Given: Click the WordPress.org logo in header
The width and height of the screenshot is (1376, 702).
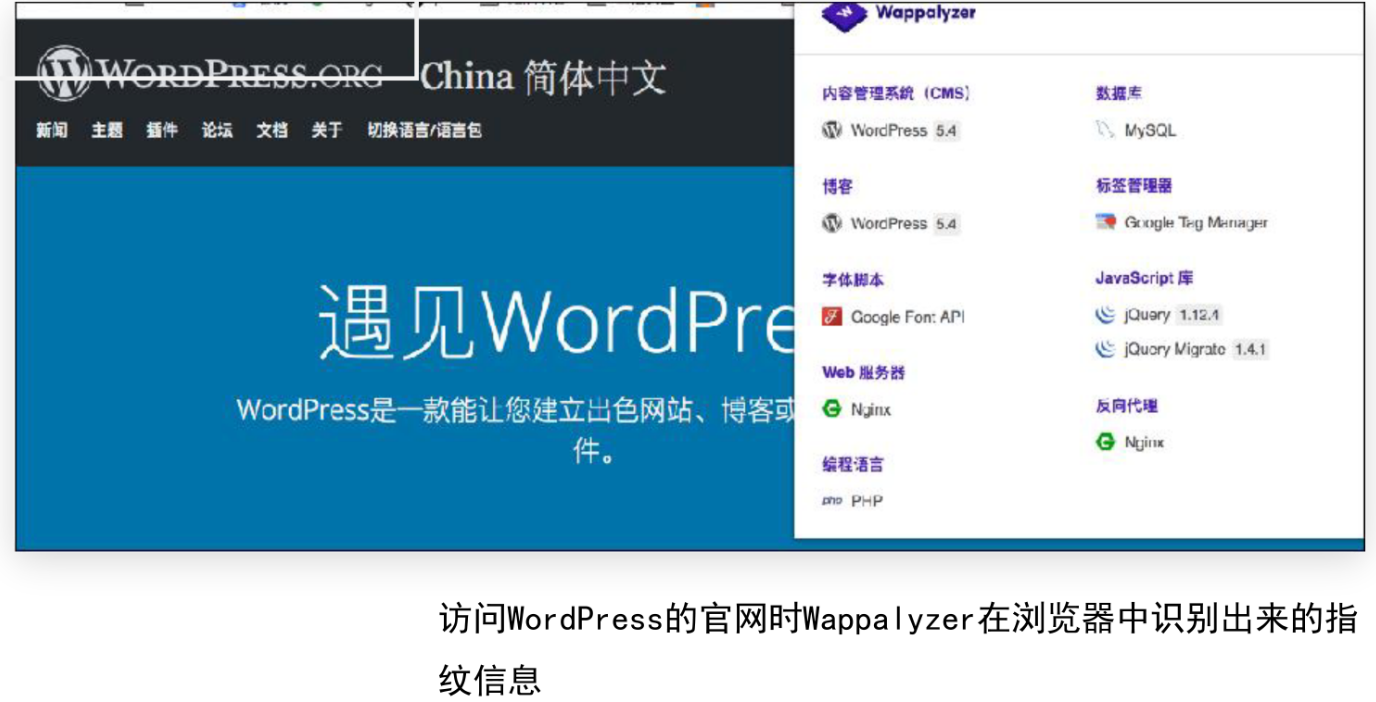Looking at the screenshot, I should click(x=210, y=75).
